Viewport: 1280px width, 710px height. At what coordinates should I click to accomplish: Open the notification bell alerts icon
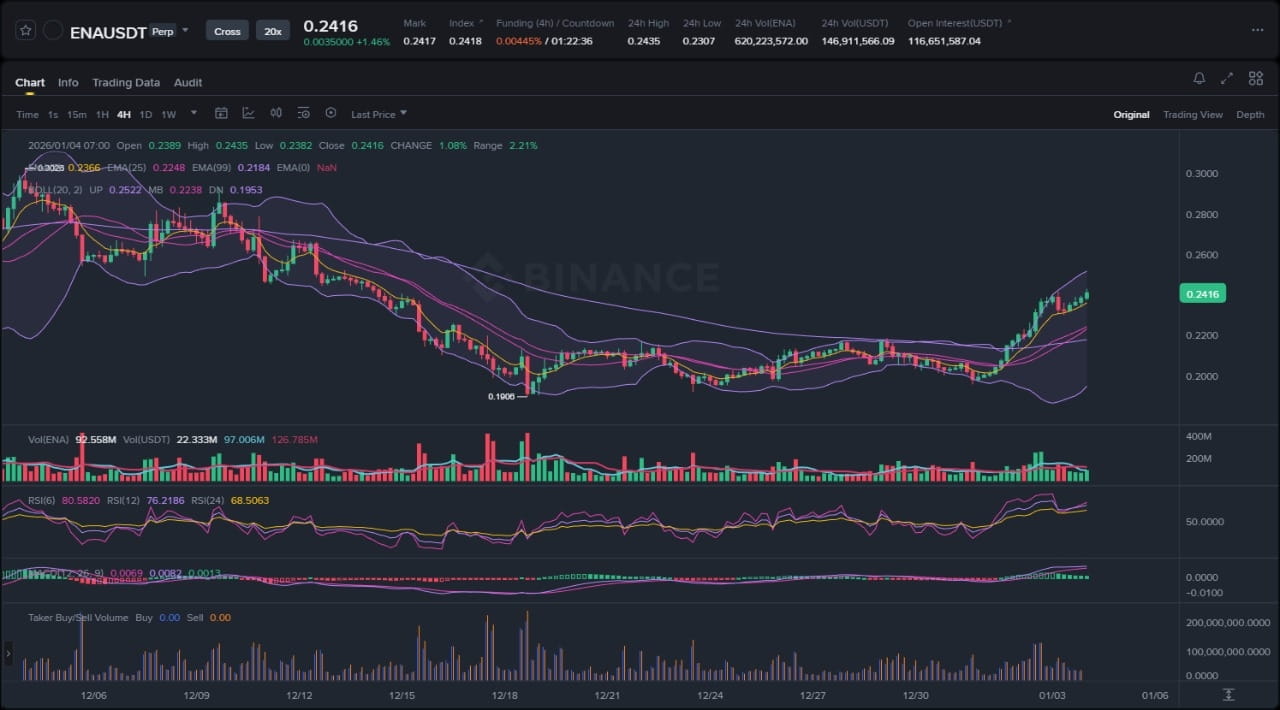tap(1199, 78)
